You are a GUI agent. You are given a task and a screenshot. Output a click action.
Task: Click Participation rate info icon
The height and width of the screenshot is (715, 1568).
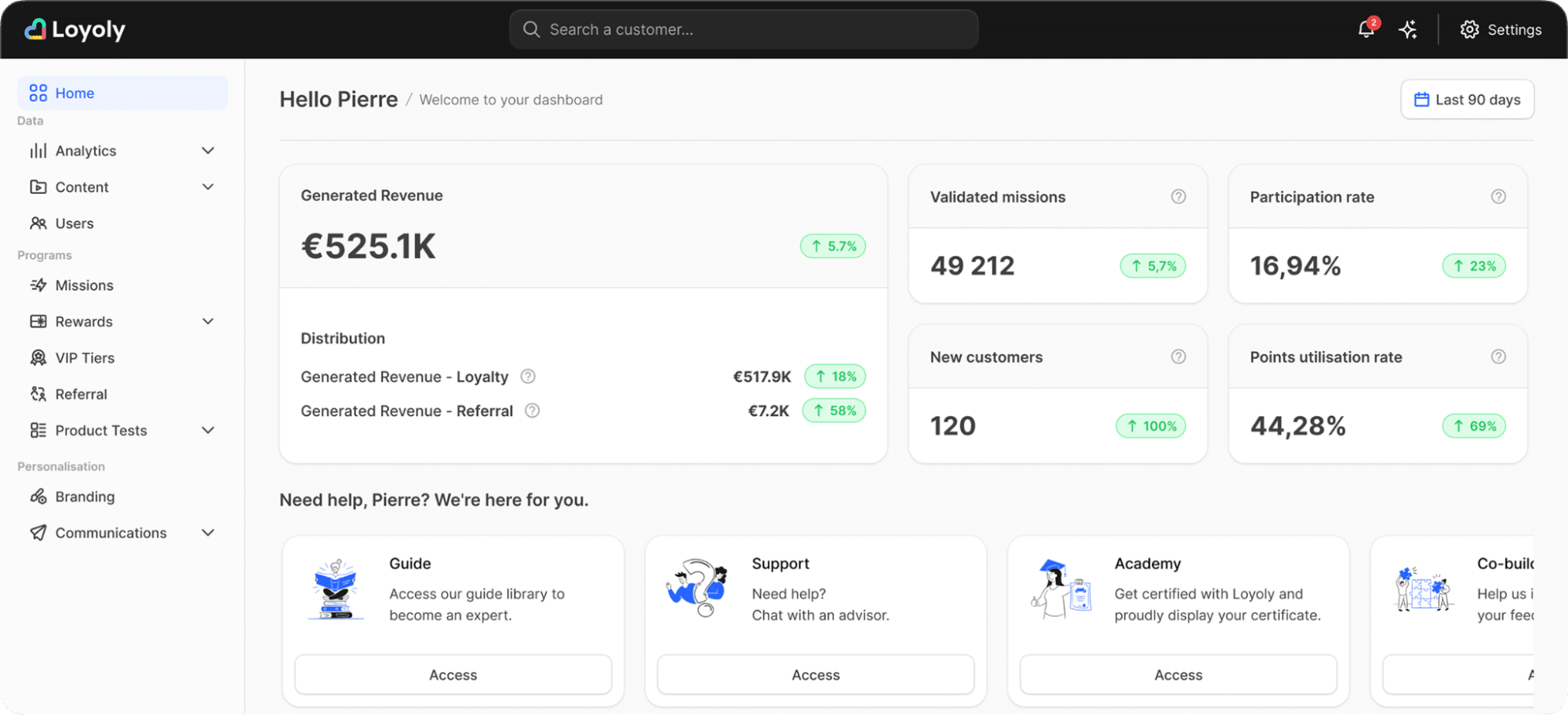tap(1498, 197)
